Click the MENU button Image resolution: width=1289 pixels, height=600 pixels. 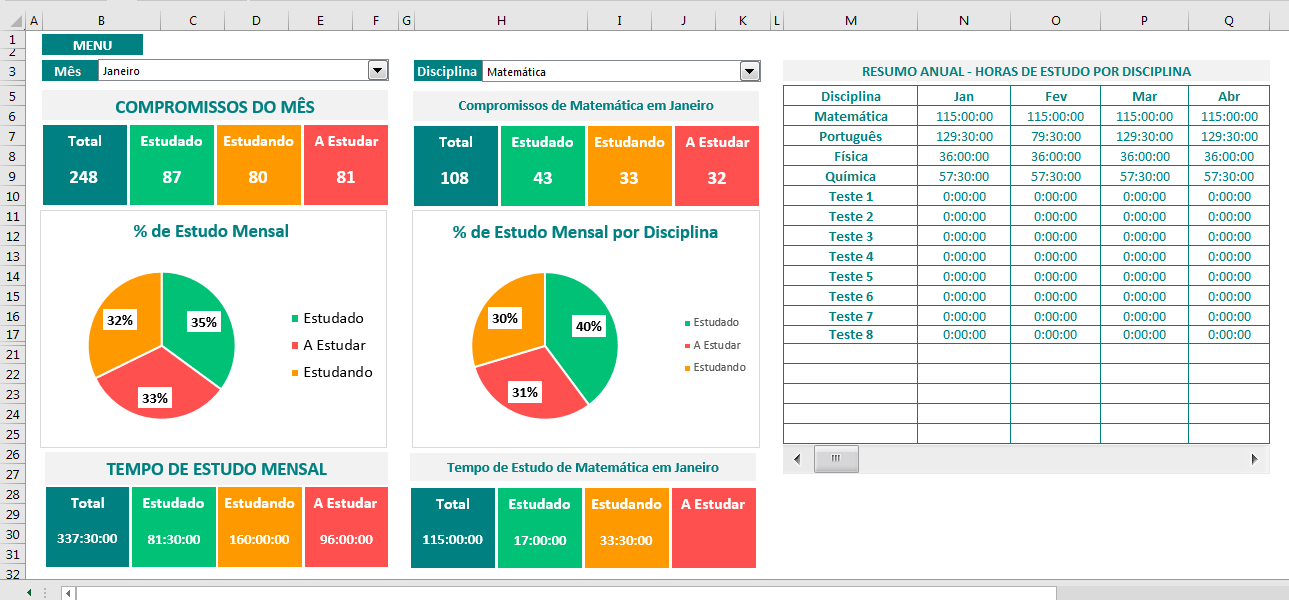click(91, 44)
